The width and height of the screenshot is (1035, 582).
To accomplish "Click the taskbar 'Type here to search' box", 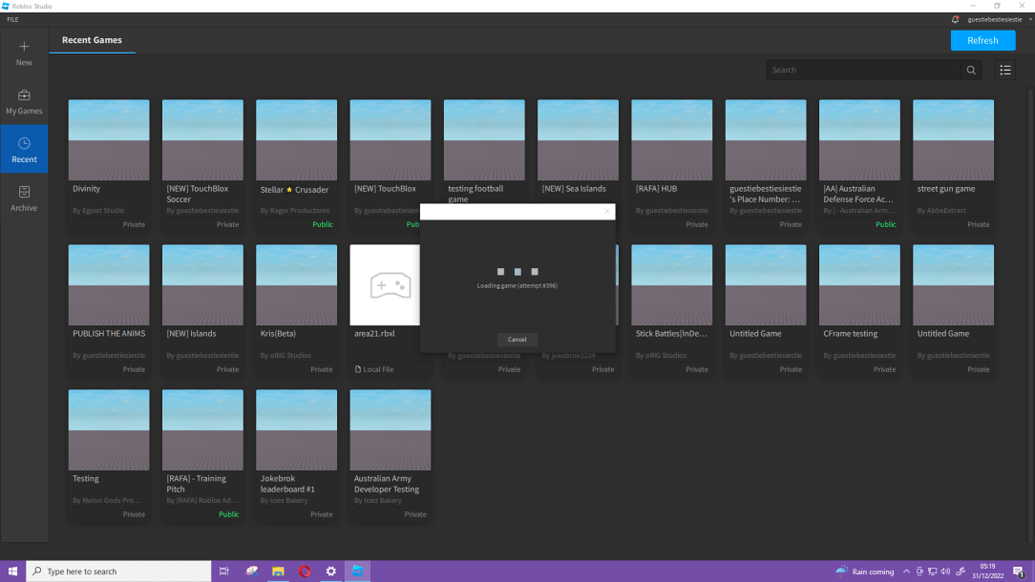I will tap(119, 571).
